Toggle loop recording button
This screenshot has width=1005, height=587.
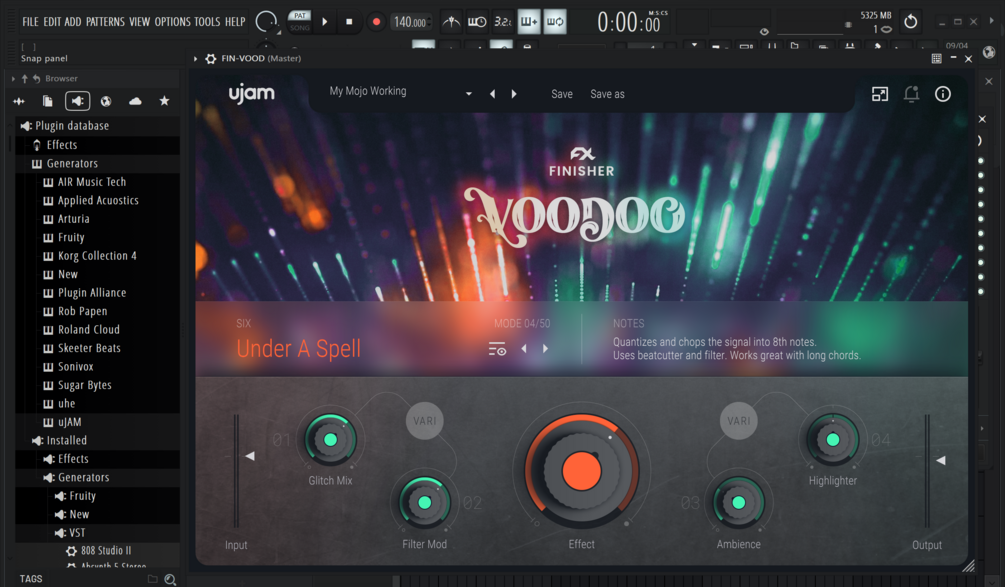tap(555, 22)
